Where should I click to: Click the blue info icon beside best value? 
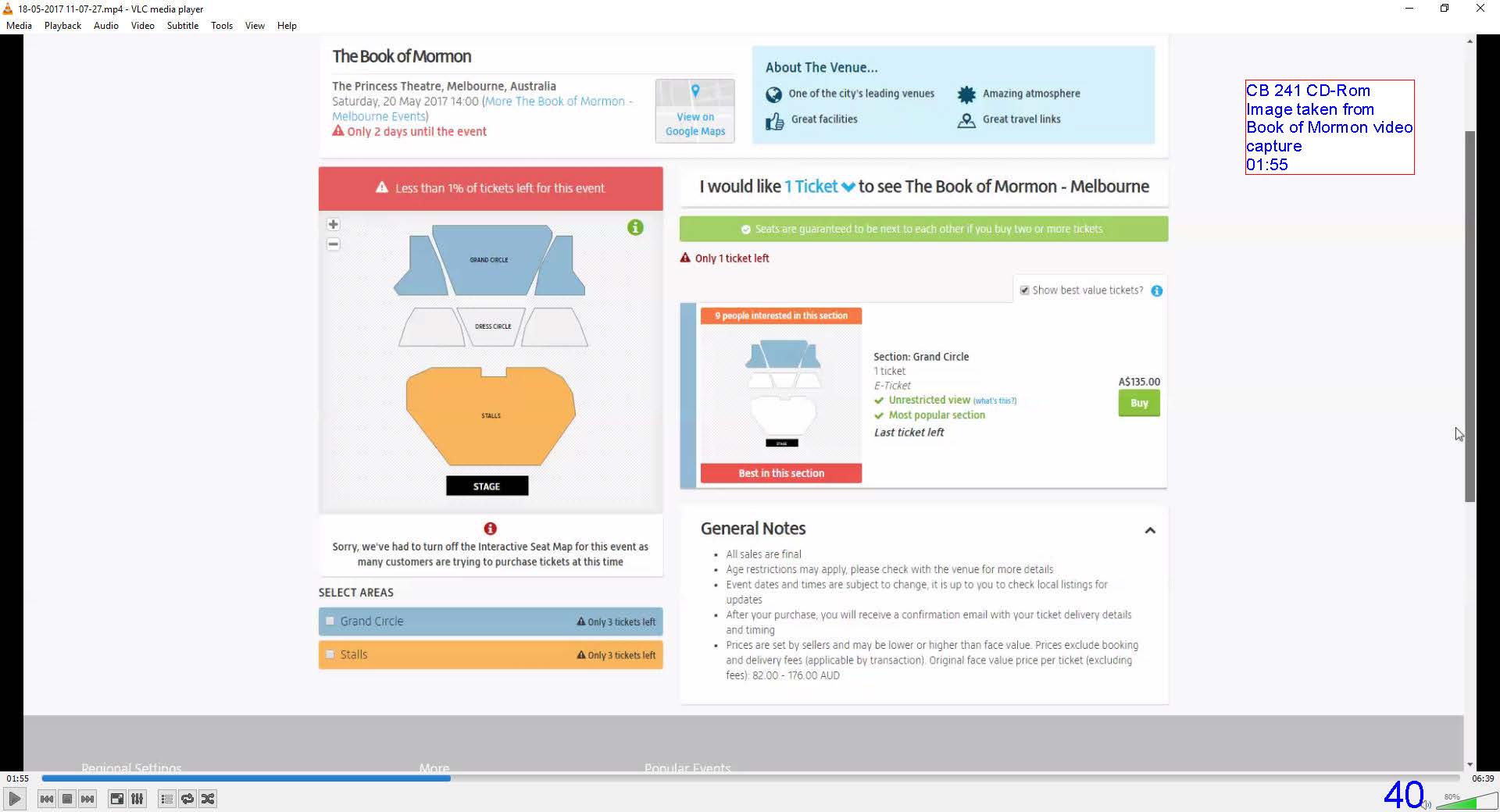[x=1157, y=290]
